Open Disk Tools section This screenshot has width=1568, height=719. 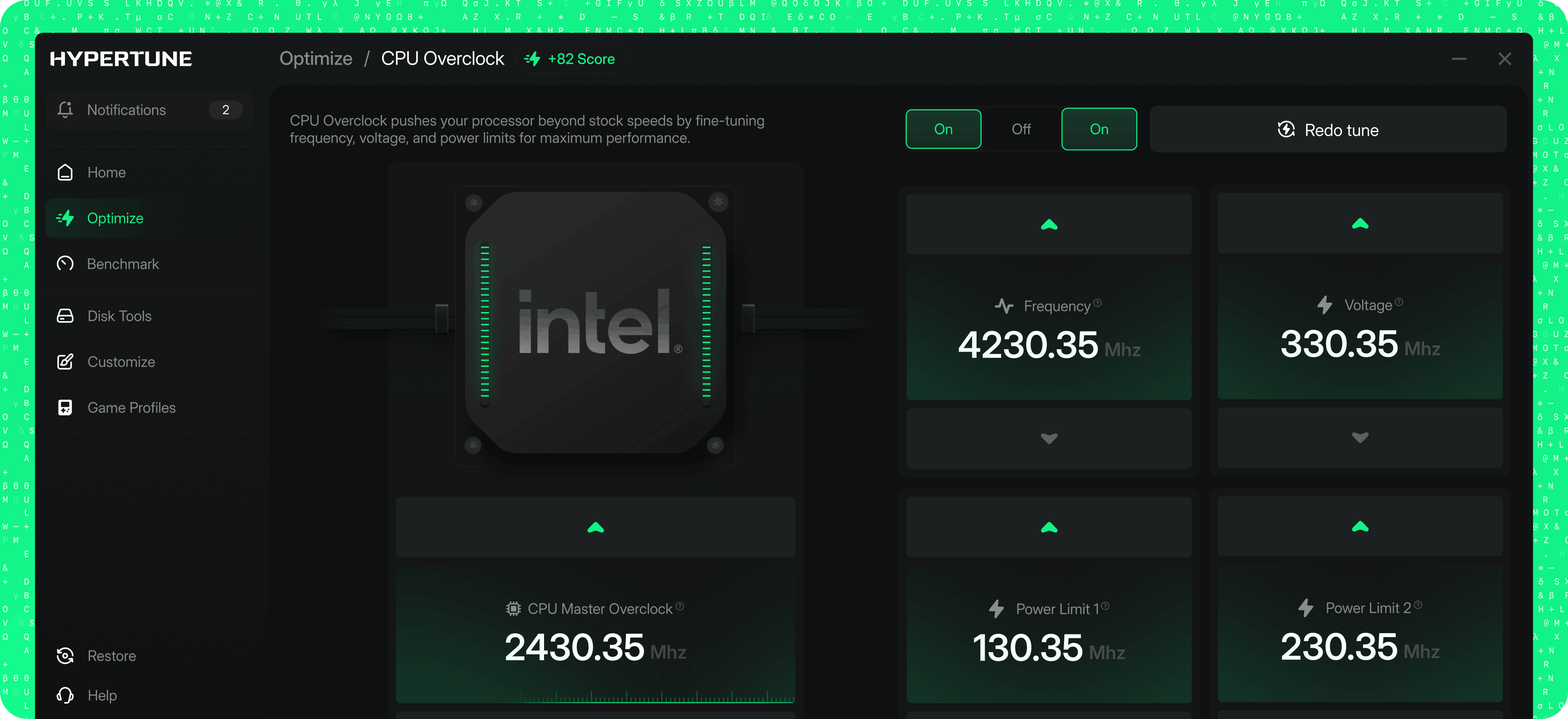click(149, 316)
